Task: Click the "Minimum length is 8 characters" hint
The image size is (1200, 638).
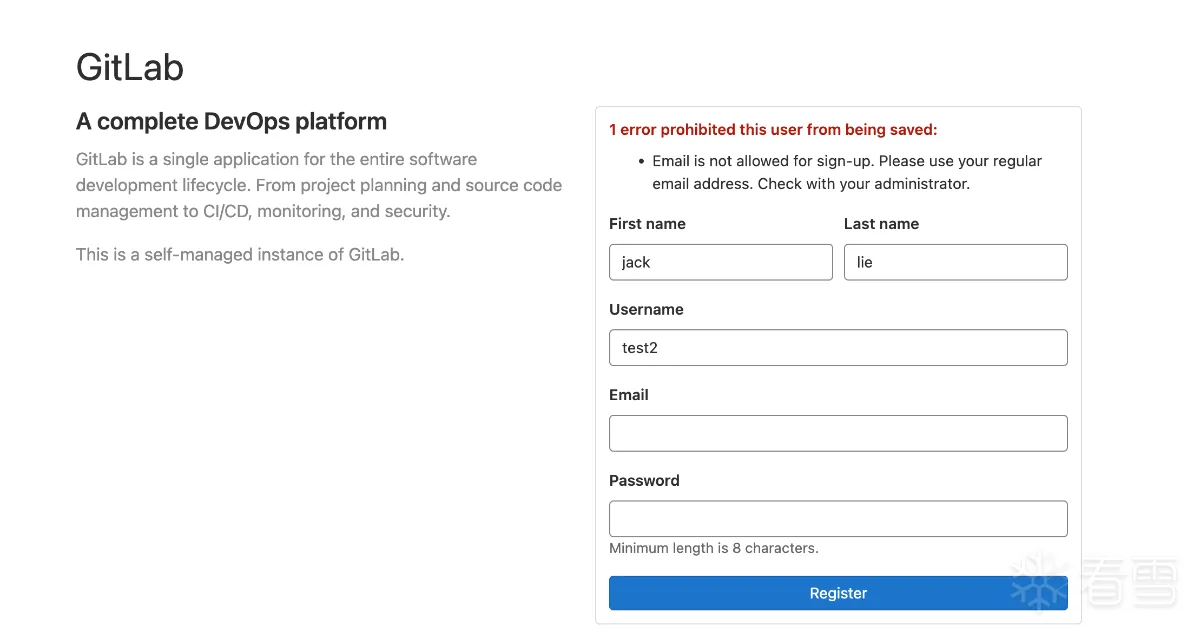Action: coord(714,548)
